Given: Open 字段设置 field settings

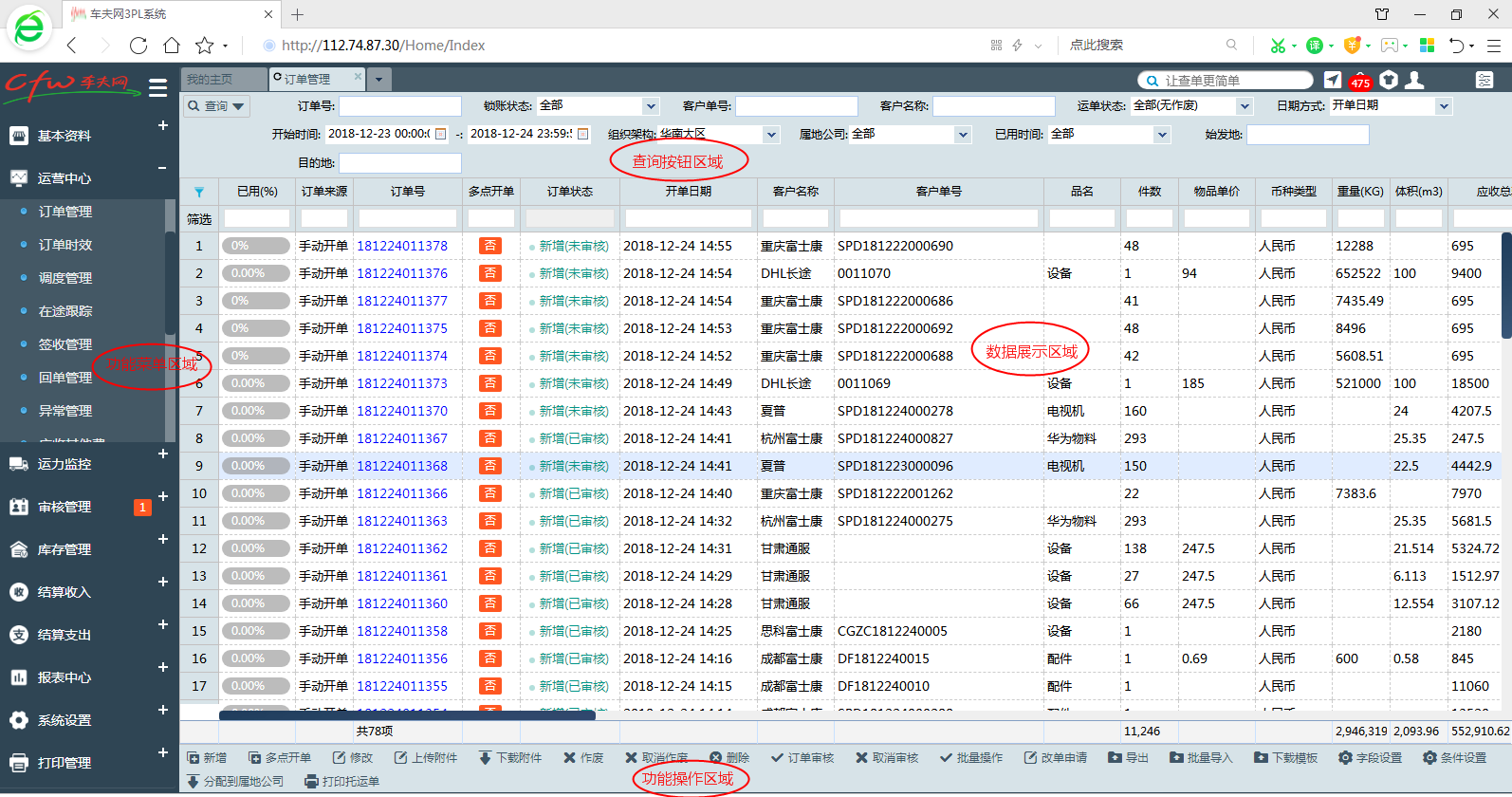Looking at the screenshot, I should coord(1371,758).
